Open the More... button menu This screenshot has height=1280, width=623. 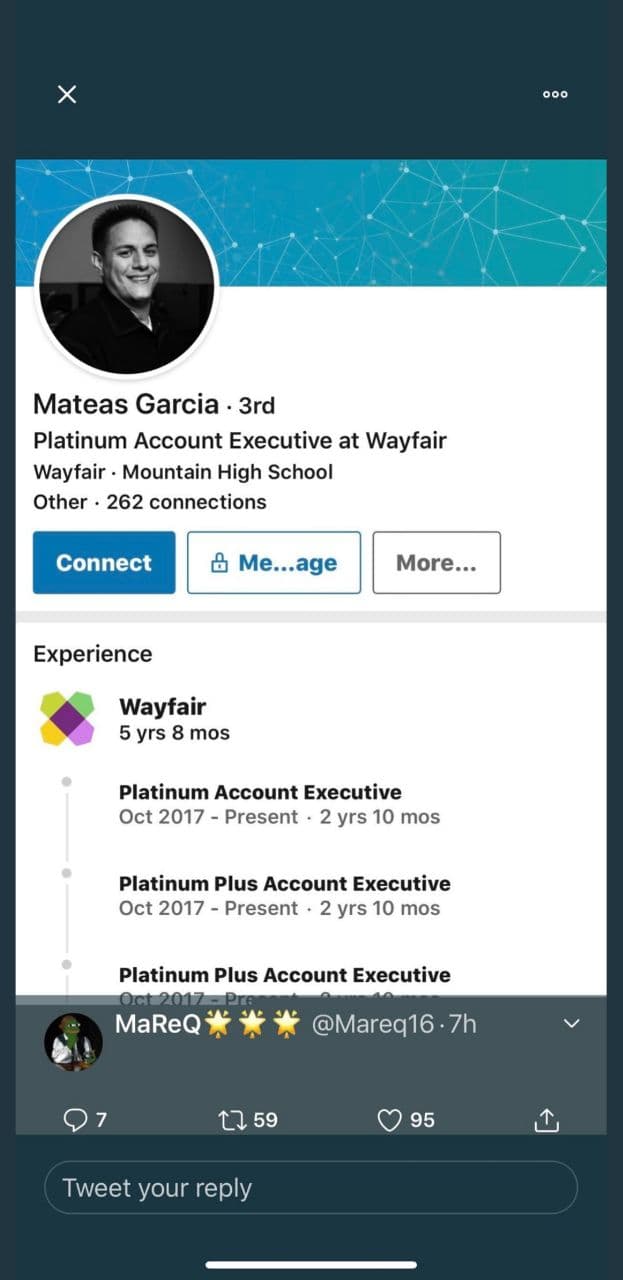point(436,563)
